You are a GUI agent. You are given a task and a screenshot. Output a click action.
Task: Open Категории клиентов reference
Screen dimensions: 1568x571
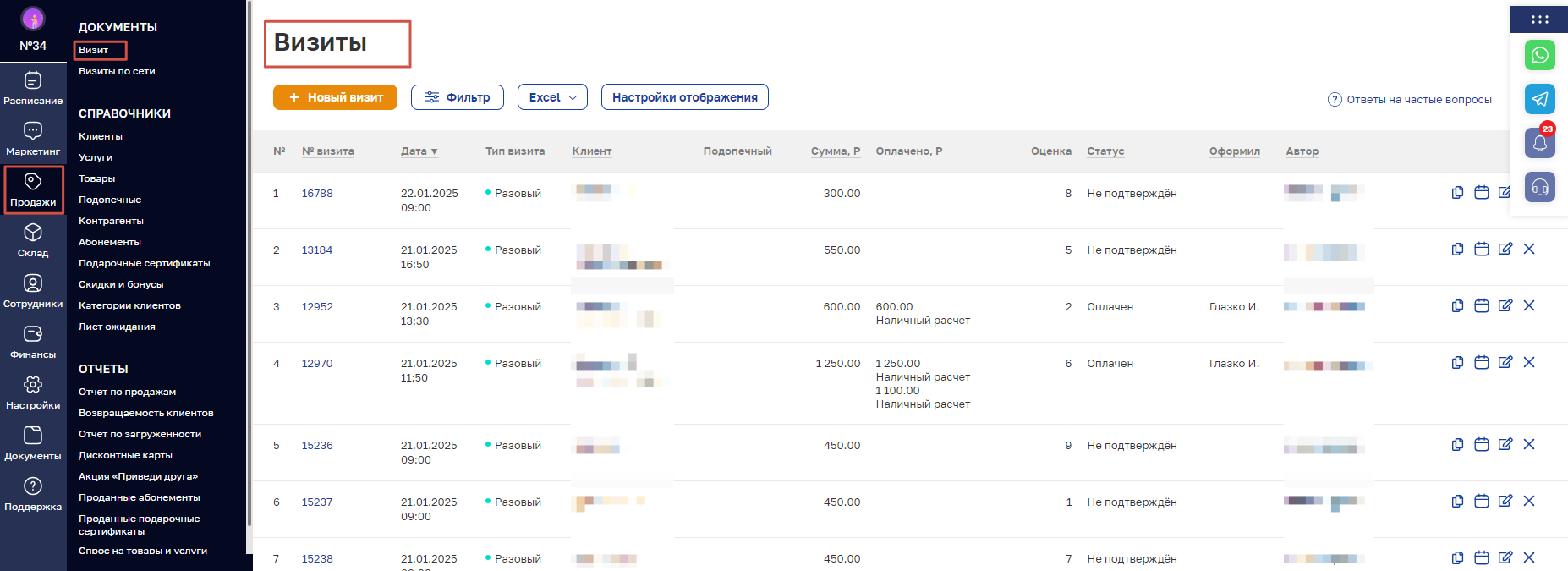129,305
